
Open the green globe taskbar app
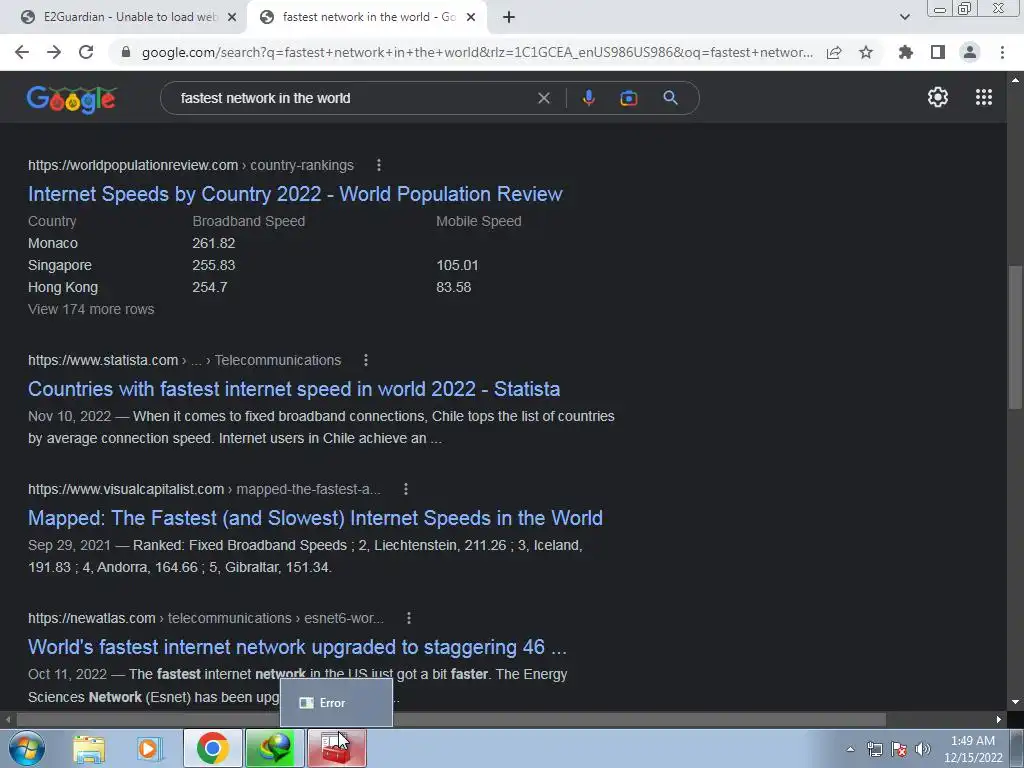275,748
